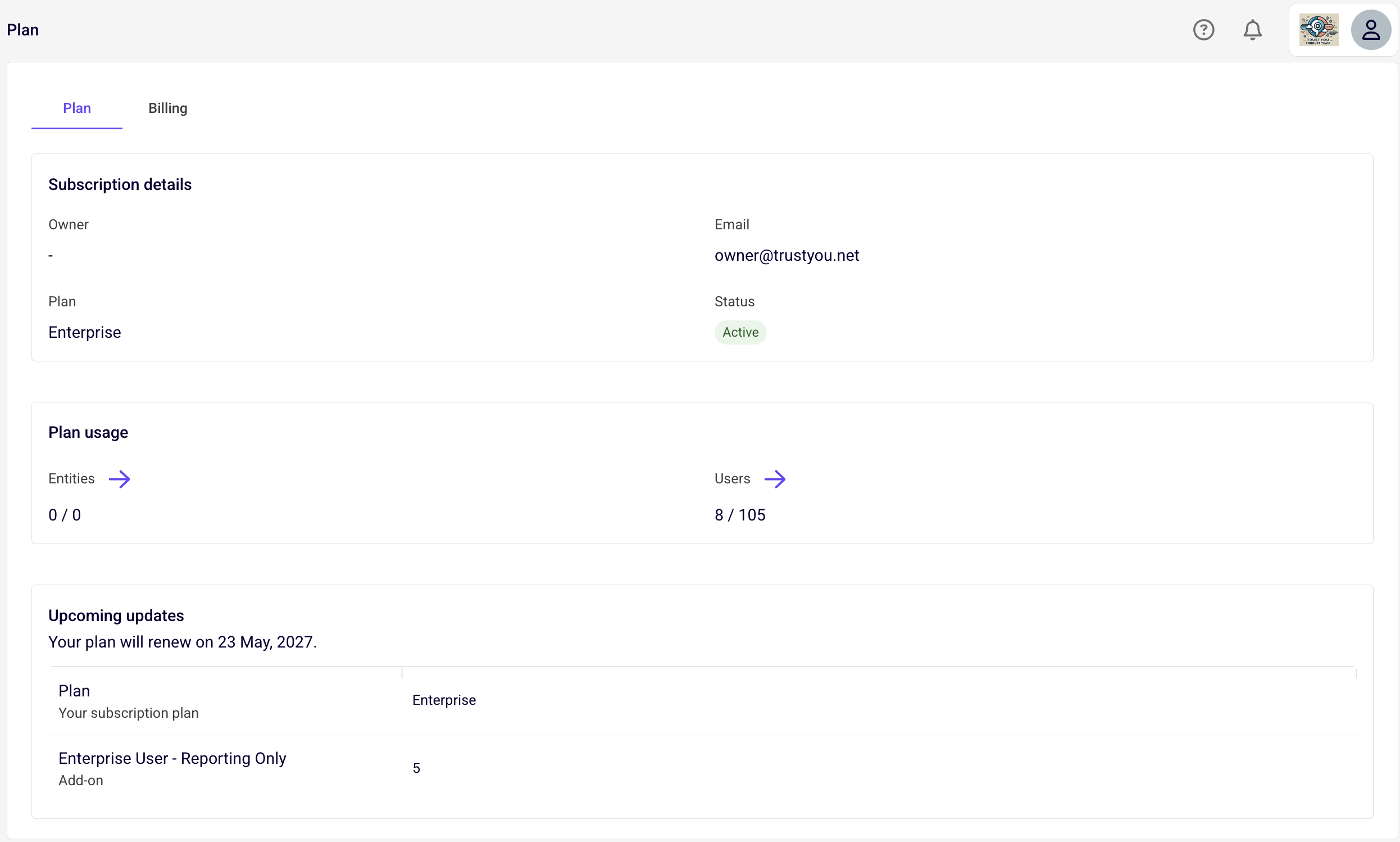Click the Subscription details heading
This screenshot has height=842, width=1400.
coord(120,184)
